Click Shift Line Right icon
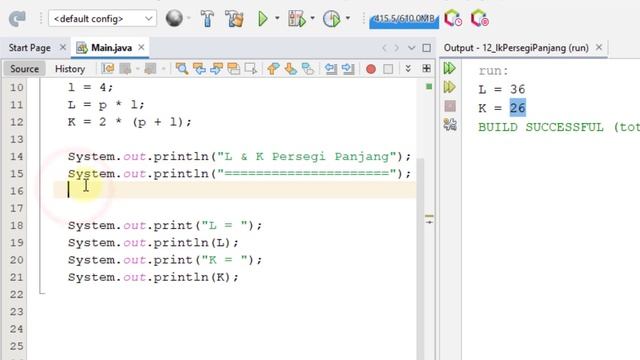The width and height of the screenshot is (640, 360). point(348,69)
